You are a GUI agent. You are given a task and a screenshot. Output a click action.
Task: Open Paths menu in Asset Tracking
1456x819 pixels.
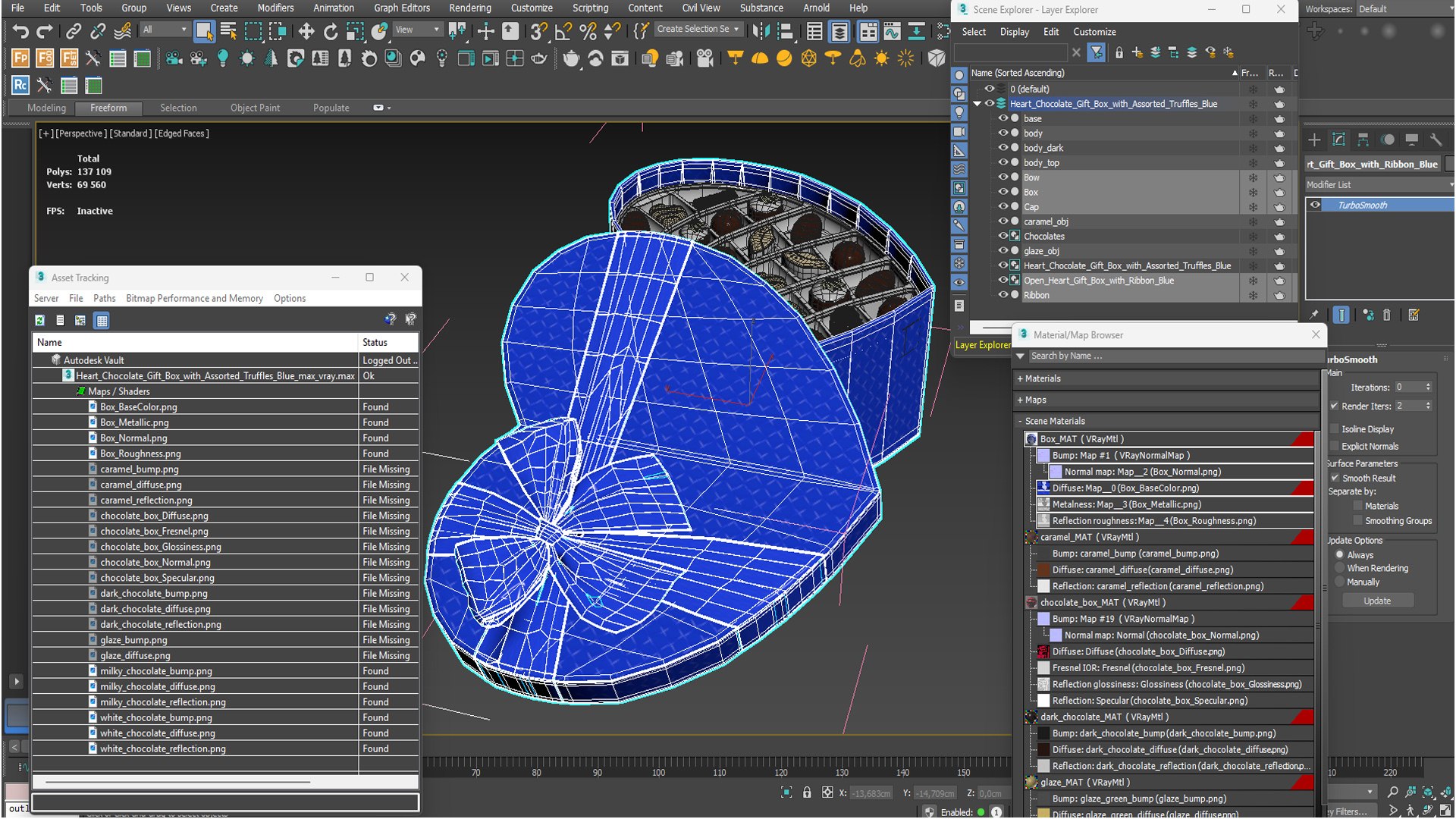click(x=105, y=298)
